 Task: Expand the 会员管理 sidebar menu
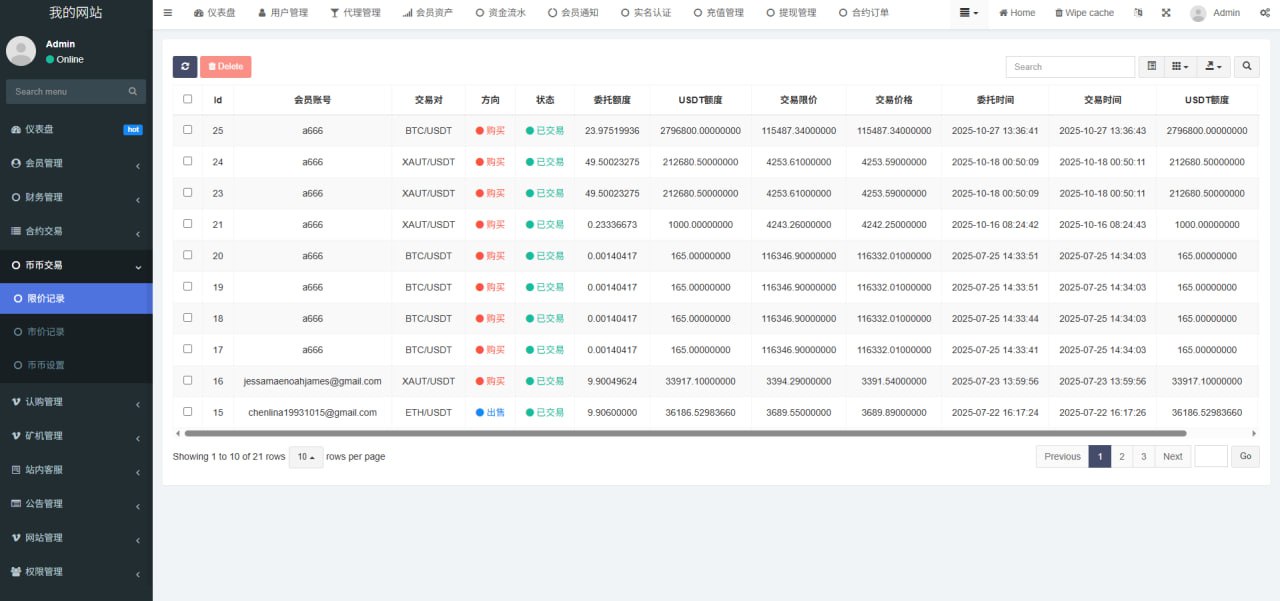coord(76,163)
